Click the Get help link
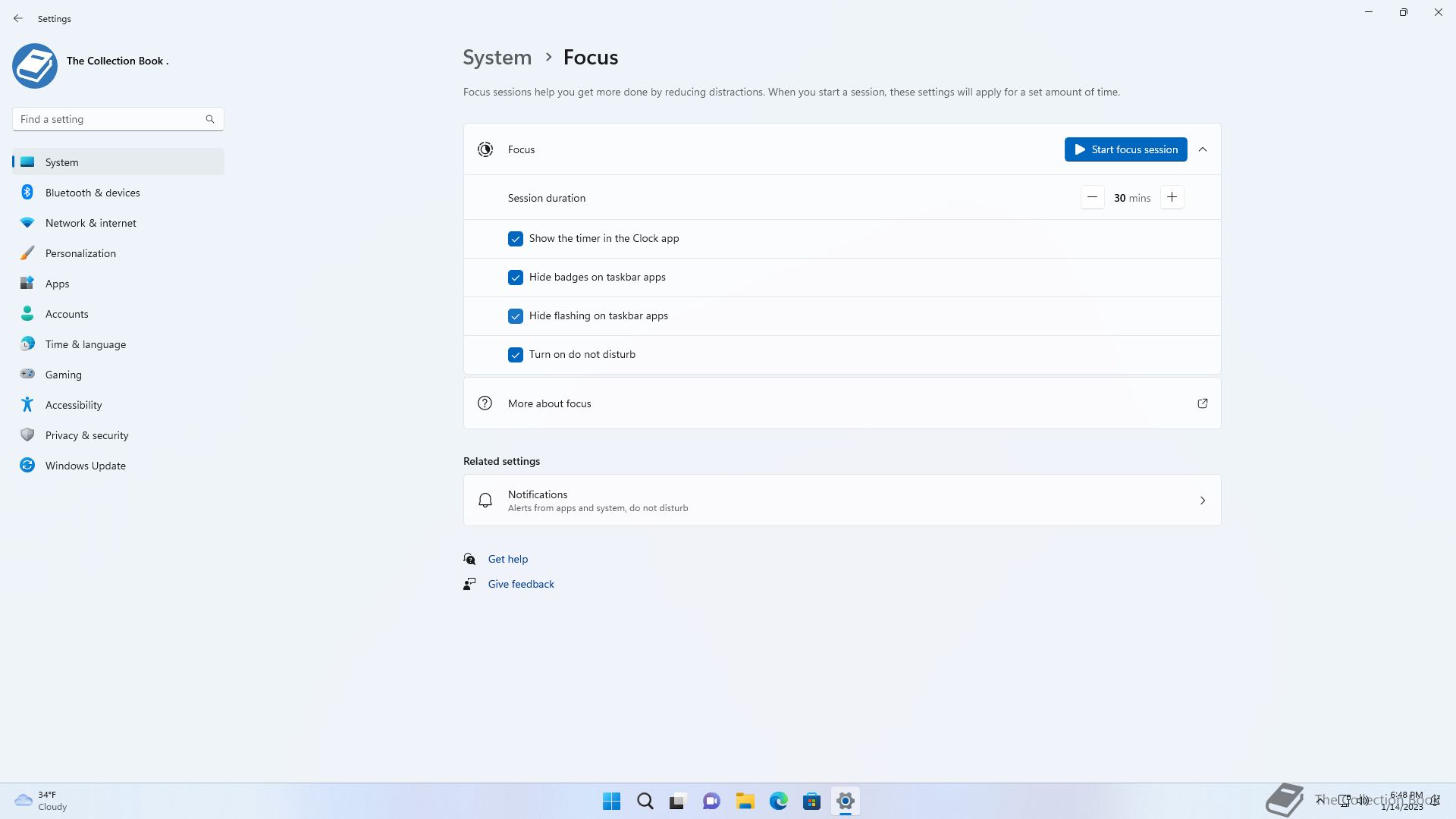The height and width of the screenshot is (819, 1456). (x=507, y=559)
